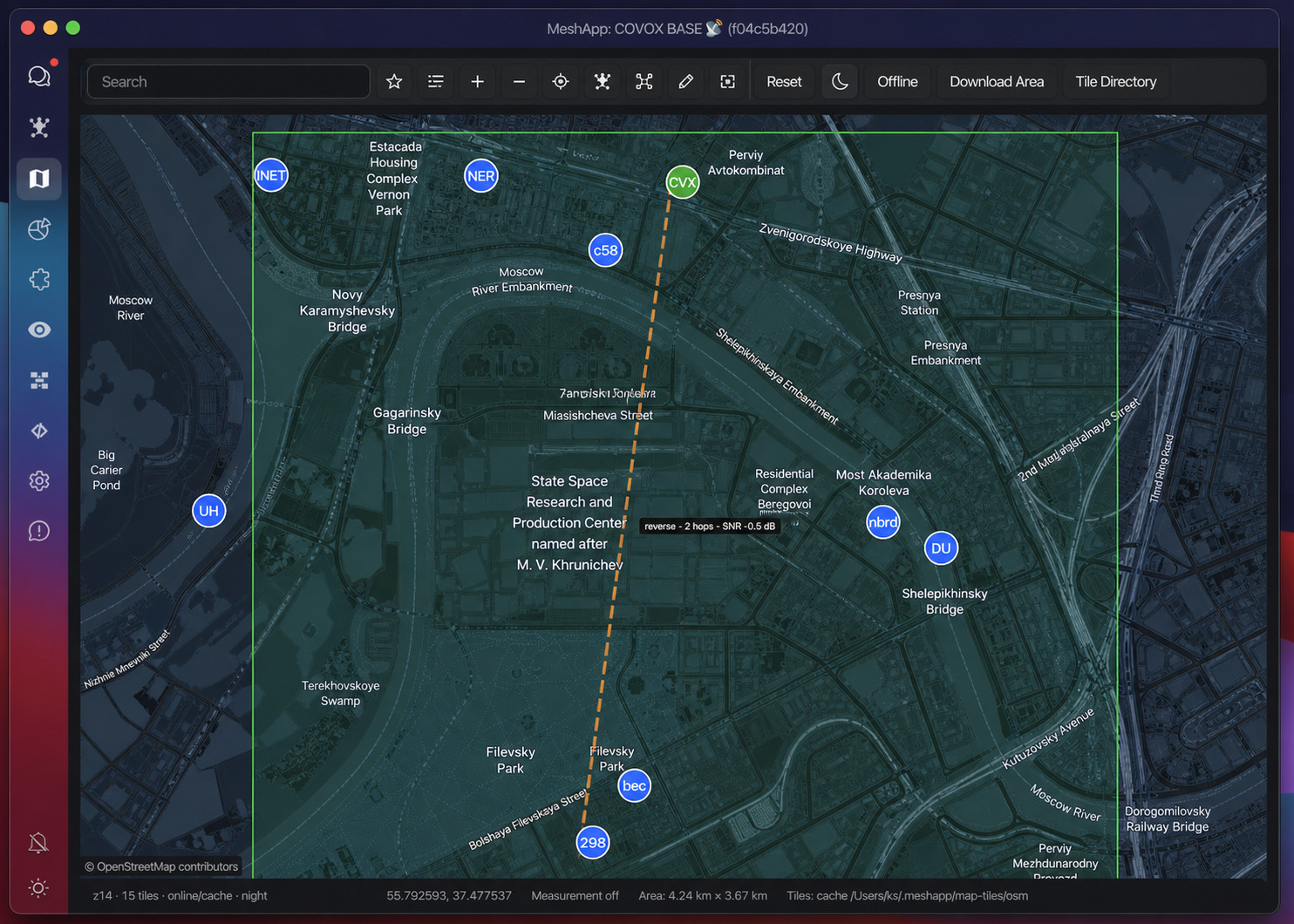Focus the Search field
The height and width of the screenshot is (924, 1294).
click(228, 82)
